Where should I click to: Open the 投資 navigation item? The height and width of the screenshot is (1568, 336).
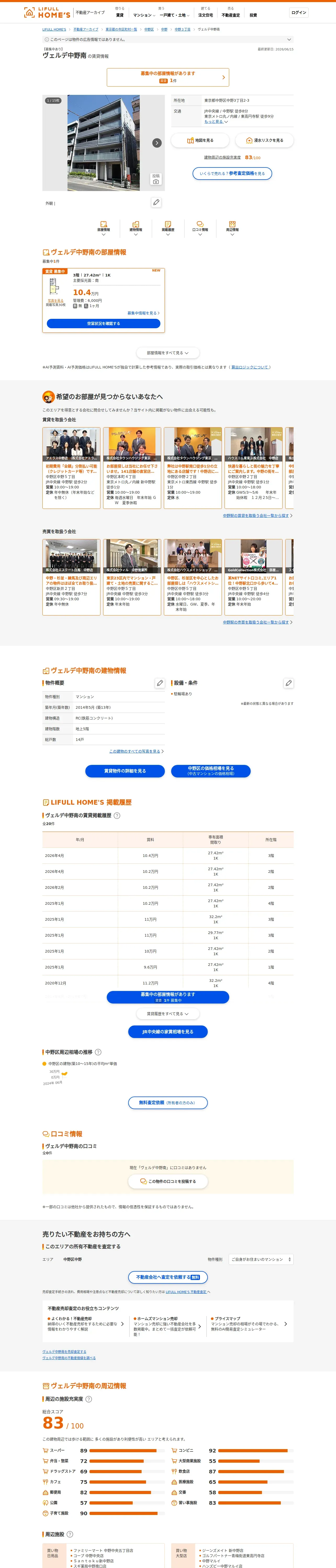tap(253, 15)
